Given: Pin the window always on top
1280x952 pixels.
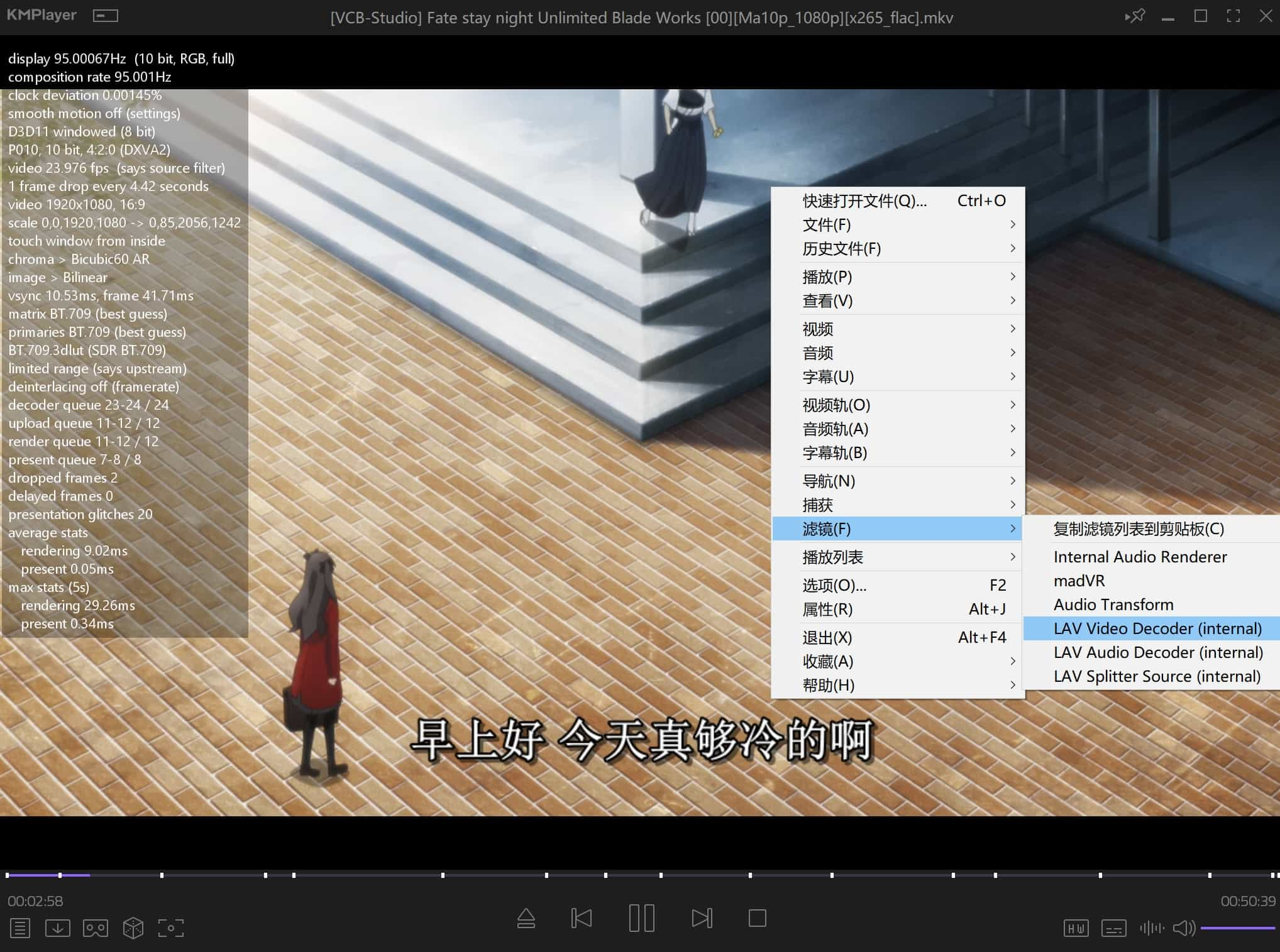Looking at the screenshot, I should (x=1135, y=16).
